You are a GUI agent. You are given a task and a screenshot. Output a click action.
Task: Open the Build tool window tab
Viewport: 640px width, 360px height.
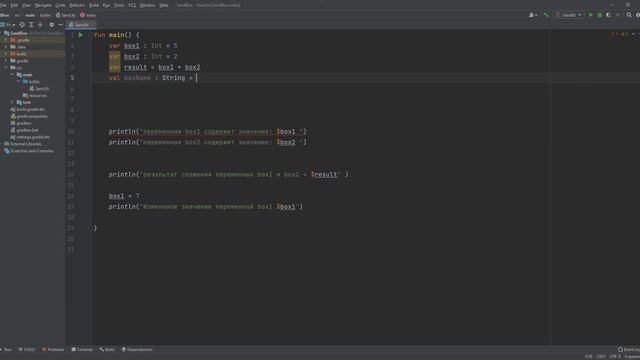tap(107, 350)
